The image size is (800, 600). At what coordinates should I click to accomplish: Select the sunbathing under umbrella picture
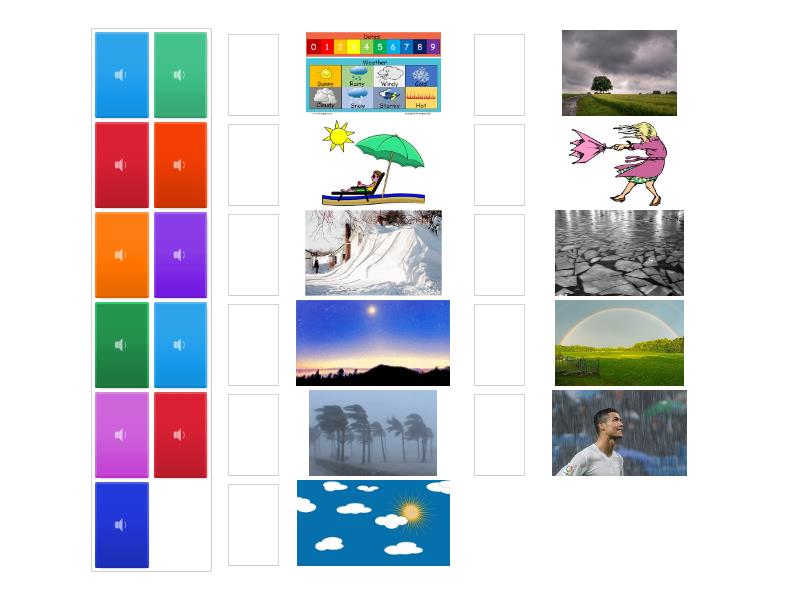pyautogui.click(x=373, y=163)
